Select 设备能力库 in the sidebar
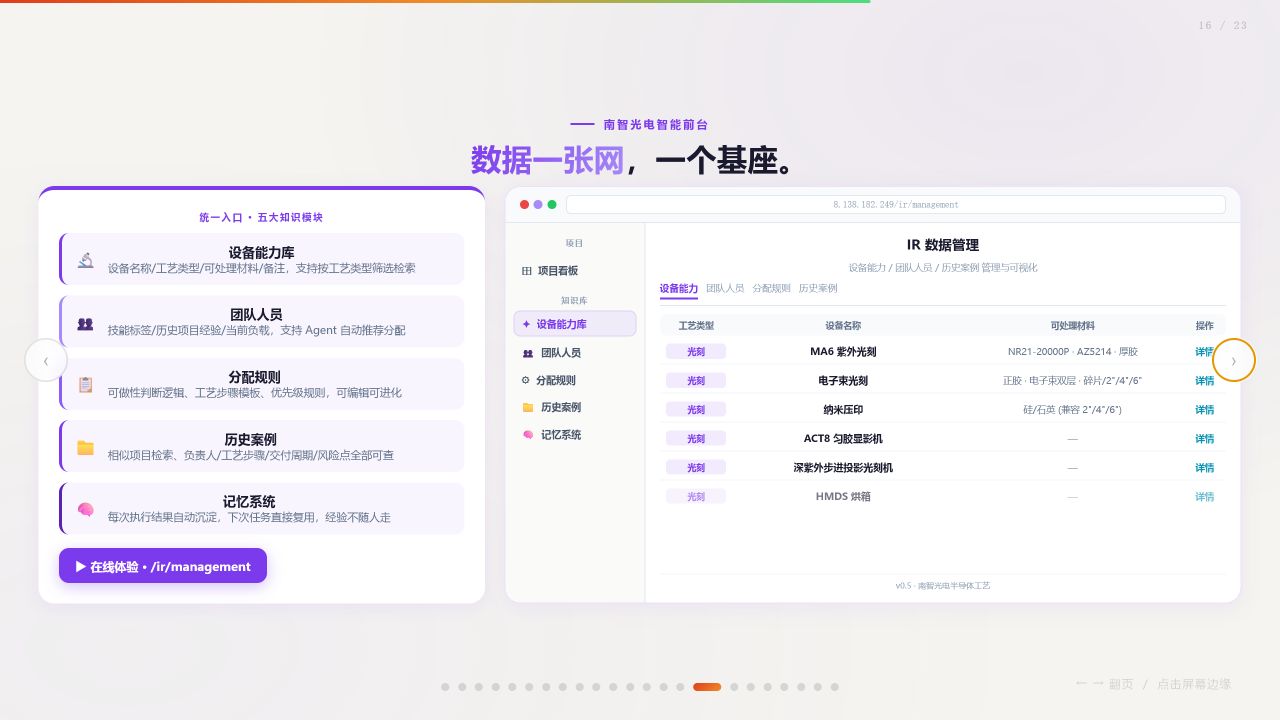Viewport: 1280px width, 720px height. [x=575, y=324]
